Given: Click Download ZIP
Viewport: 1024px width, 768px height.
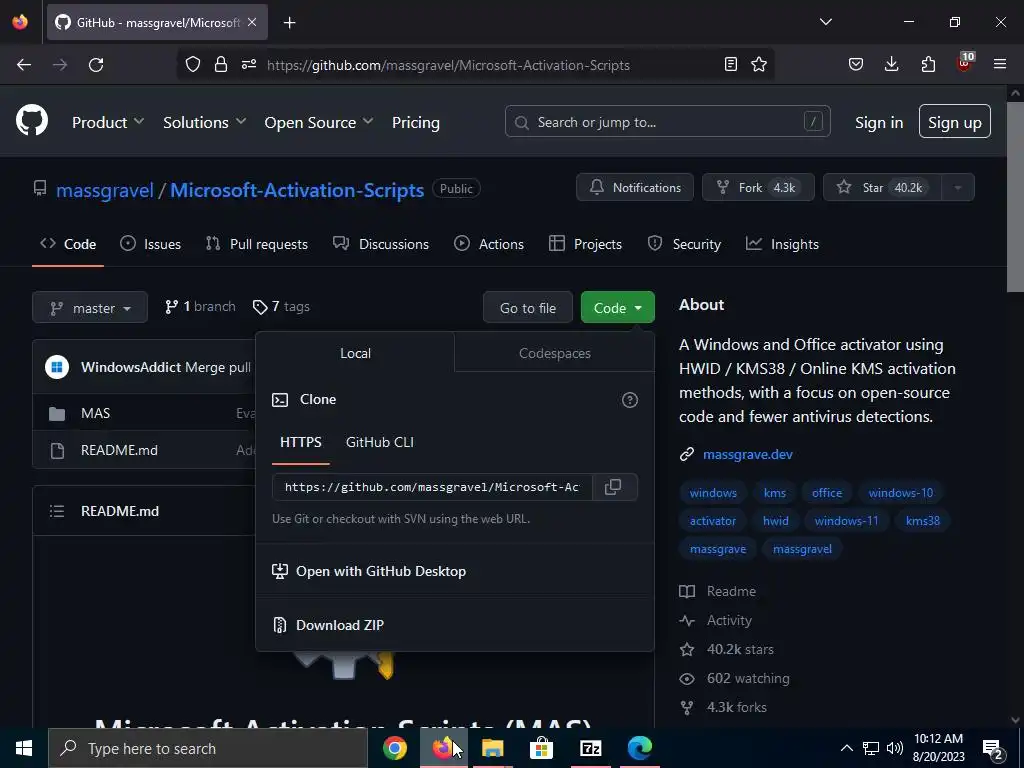Looking at the screenshot, I should click(340, 625).
